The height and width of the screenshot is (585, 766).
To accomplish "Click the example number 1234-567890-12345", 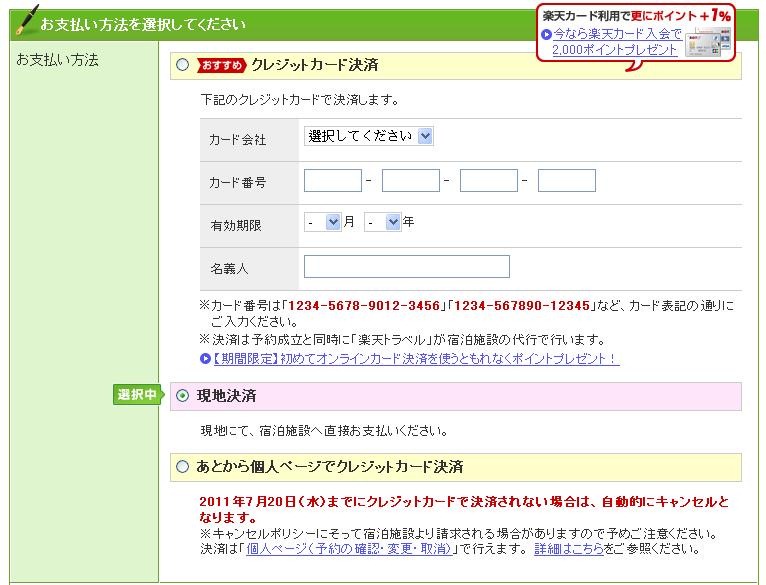I will (x=522, y=305).
